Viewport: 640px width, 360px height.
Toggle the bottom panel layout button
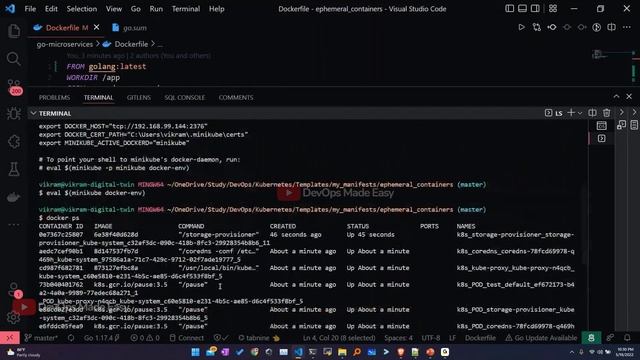pyautogui.click(x=522, y=9)
